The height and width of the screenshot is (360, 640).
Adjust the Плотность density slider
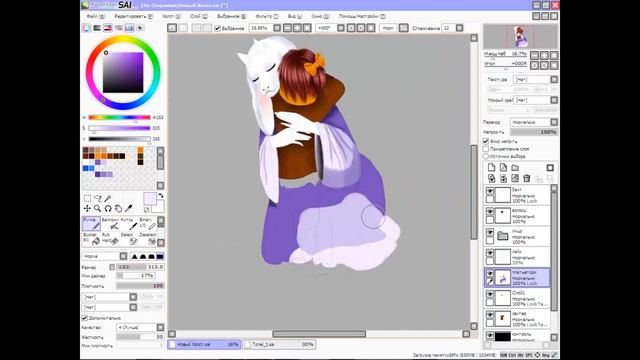click(x=140, y=286)
